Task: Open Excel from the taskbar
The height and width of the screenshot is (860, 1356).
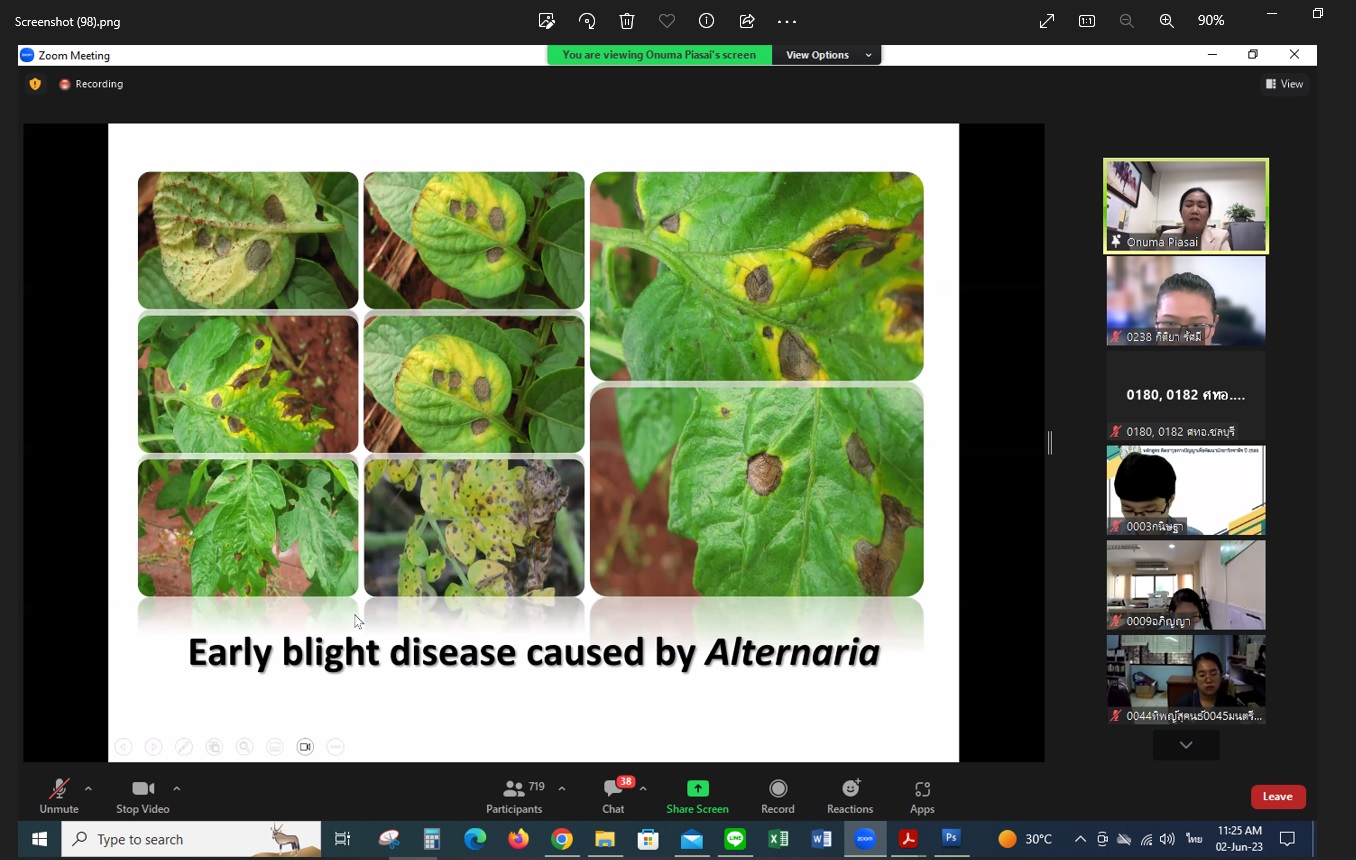Action: pyautogui.click(x=778, y=839)
